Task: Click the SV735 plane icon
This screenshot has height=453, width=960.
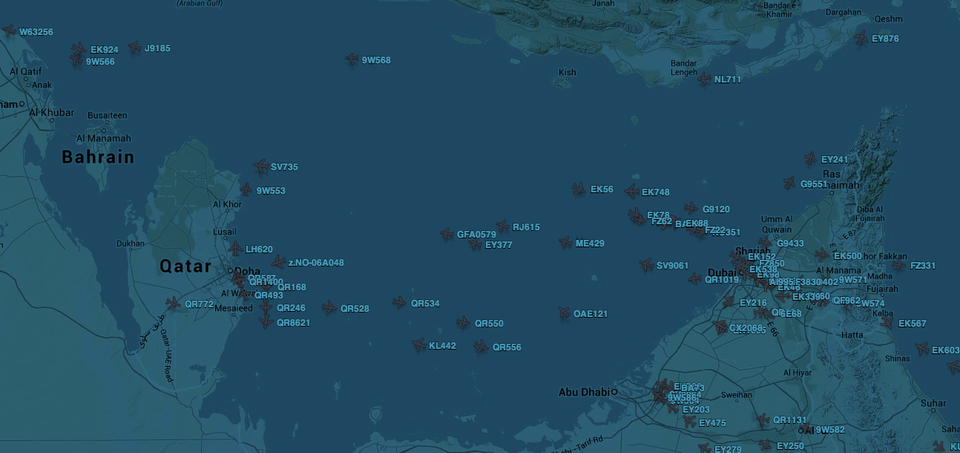Action: click(261, 167)
